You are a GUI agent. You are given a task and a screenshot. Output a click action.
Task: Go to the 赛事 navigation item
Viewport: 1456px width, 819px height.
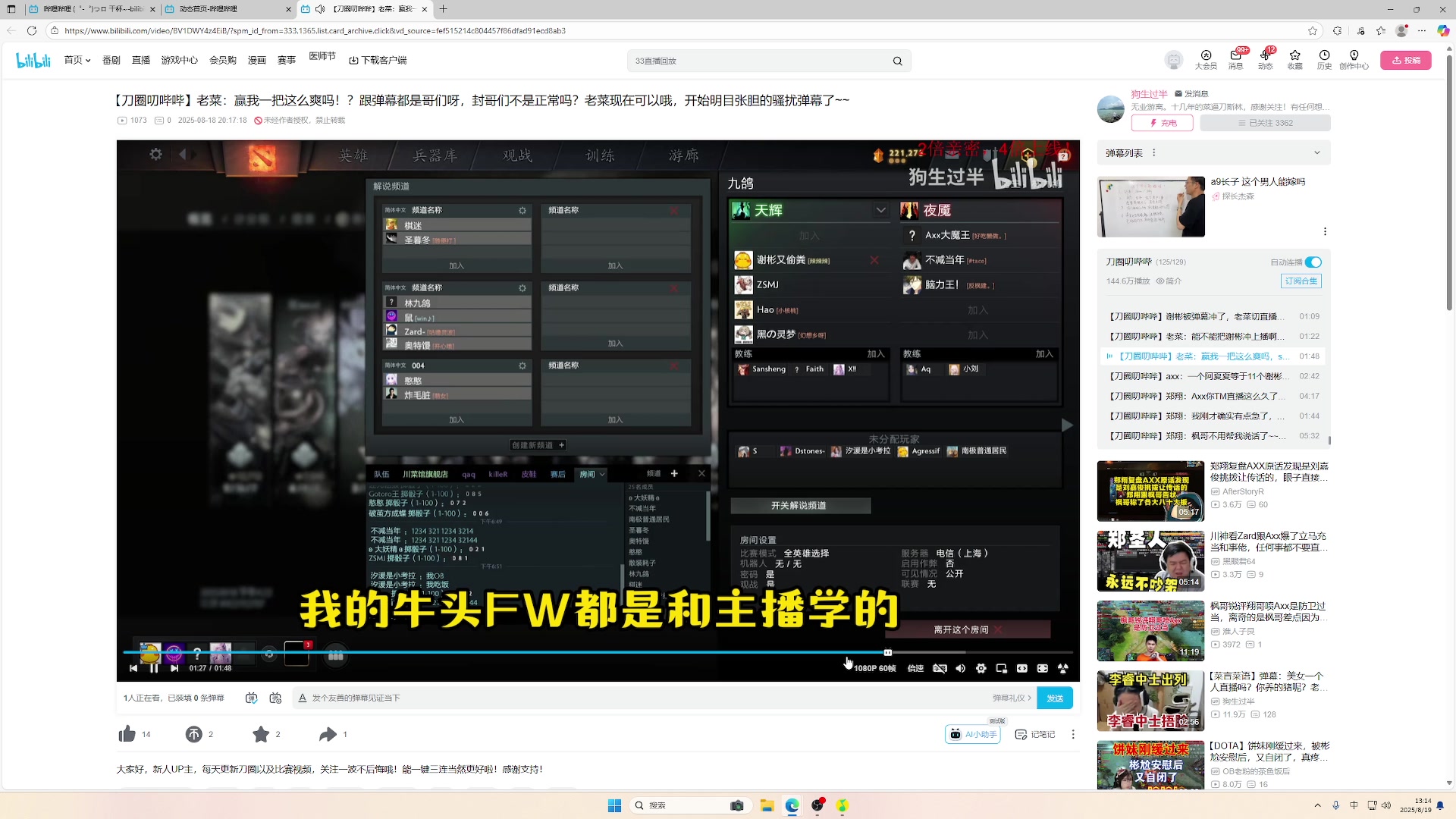pos(287,60)
